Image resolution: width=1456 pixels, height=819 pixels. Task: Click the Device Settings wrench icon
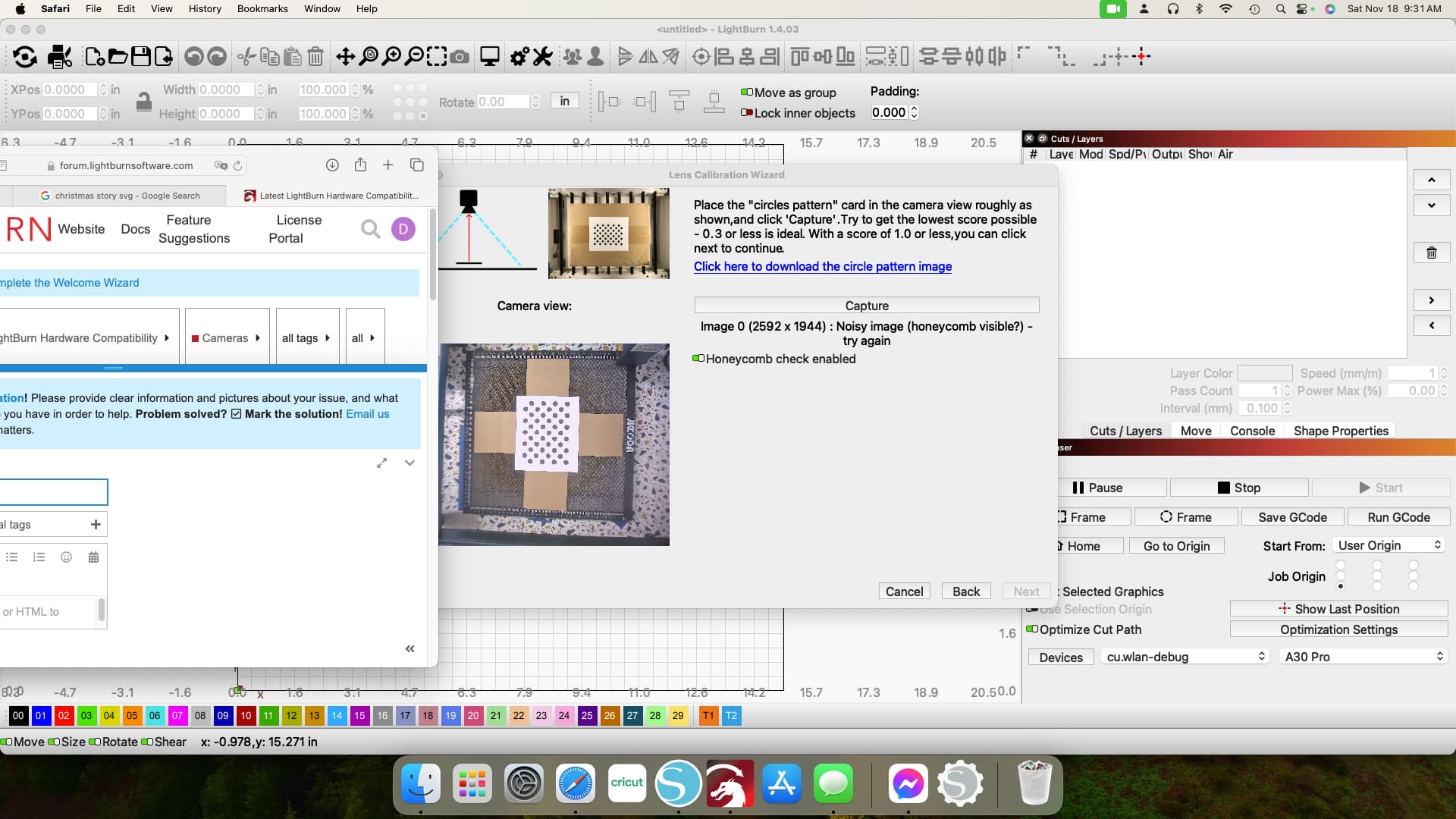tap(543, 57)
